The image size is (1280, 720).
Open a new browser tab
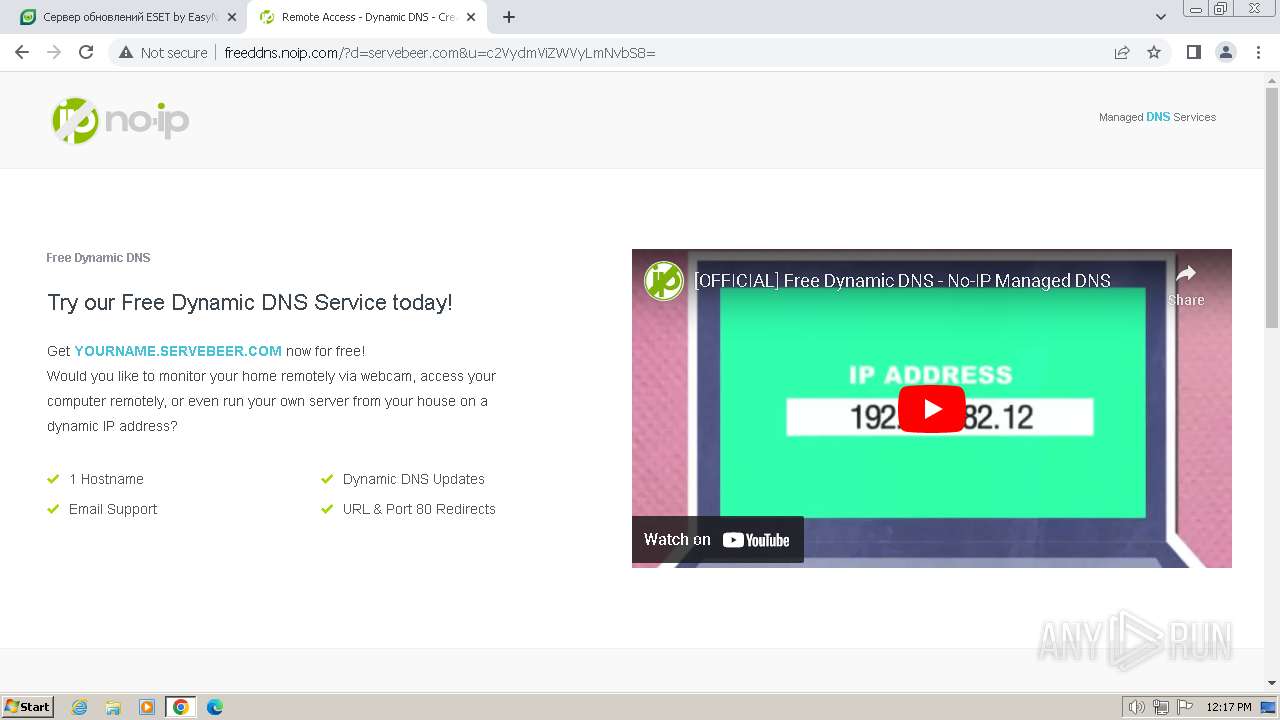[508, 17]
